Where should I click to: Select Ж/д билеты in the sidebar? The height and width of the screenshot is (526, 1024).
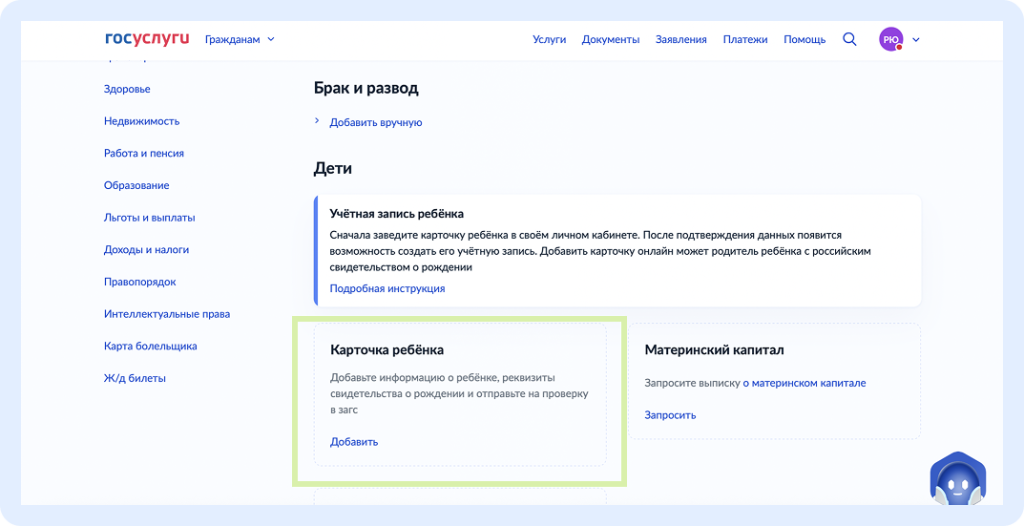point(134,378)
